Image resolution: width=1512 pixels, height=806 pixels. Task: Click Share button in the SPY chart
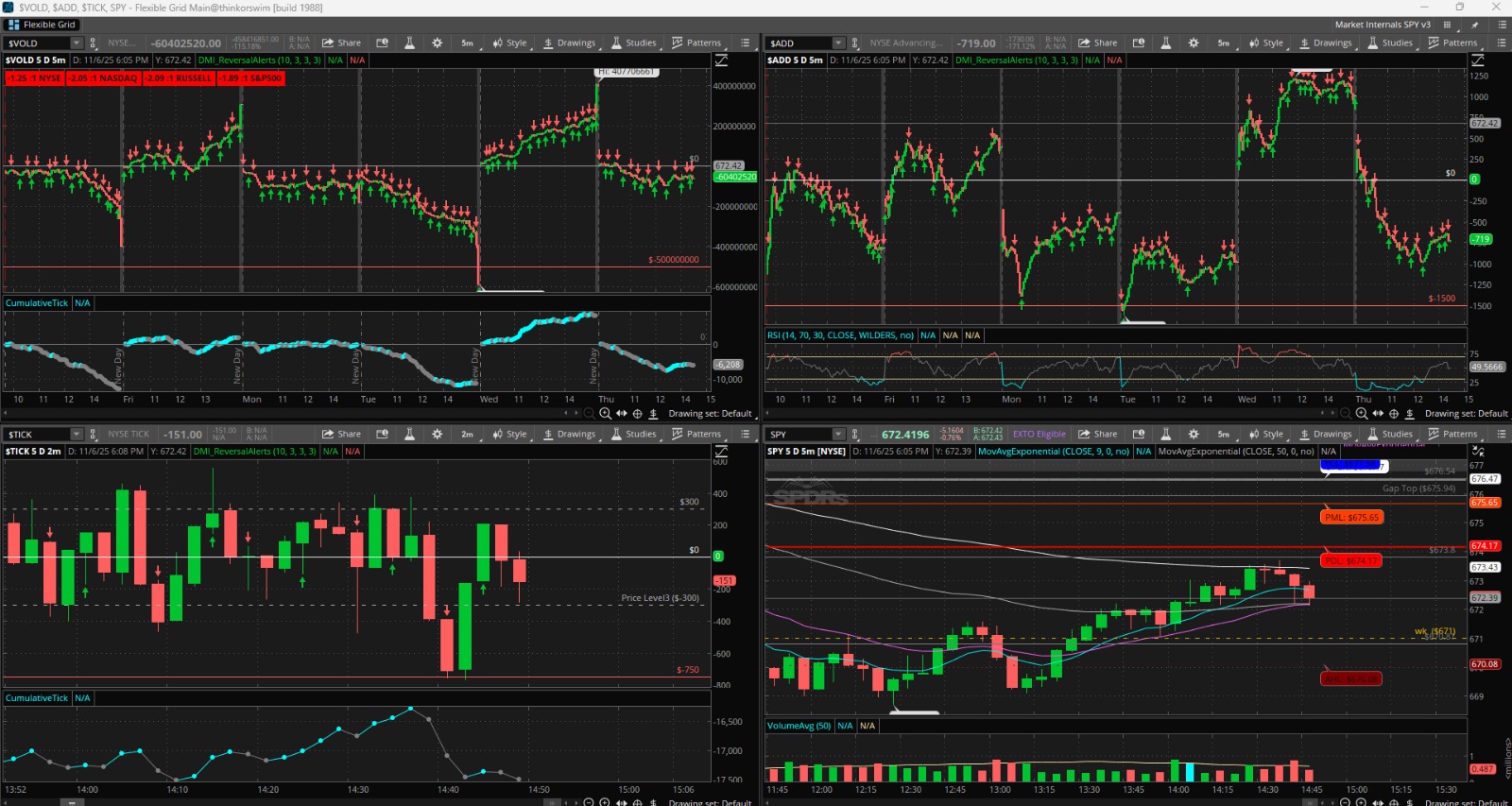(x=1098, y=434)
